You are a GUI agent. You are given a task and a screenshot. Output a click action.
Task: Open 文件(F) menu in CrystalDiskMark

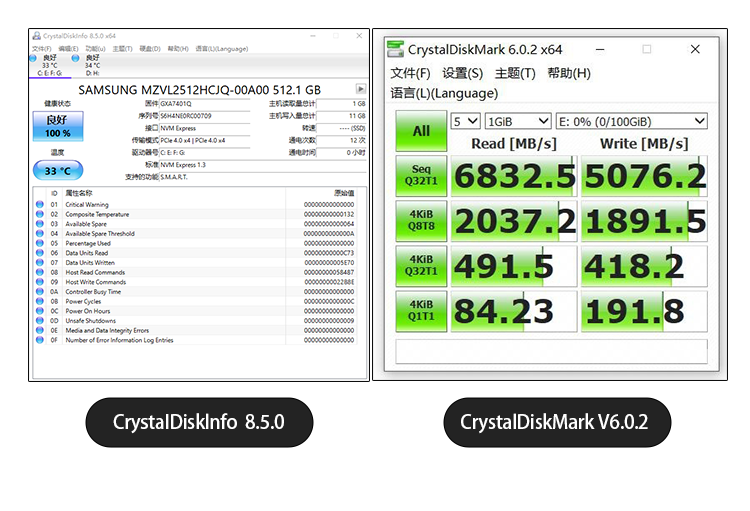coord(410,73)
